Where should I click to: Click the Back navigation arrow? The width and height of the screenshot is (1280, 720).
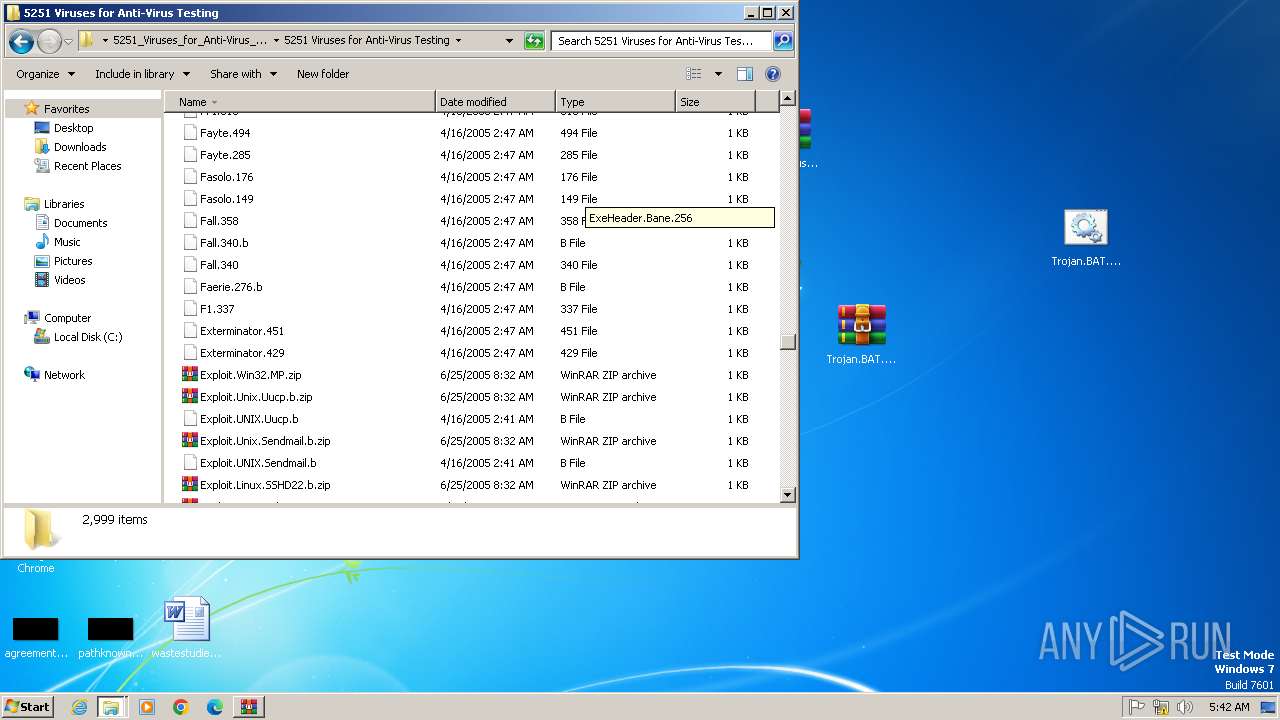coord(21,41)
